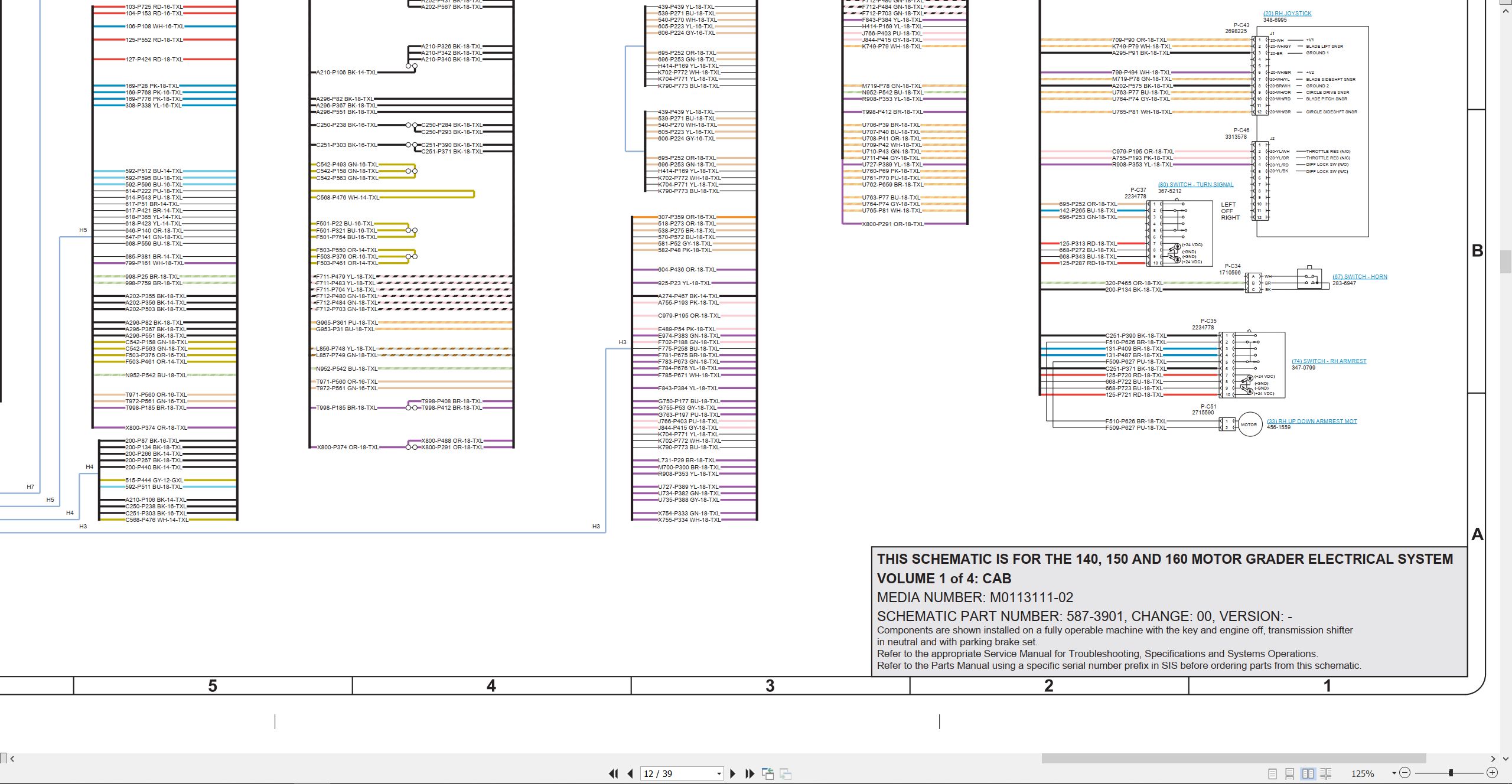The height and width of the screenshot is (784, 1512).
Task: Open the (67) SWITCH - HORN link
Action: coord(1360,277)
